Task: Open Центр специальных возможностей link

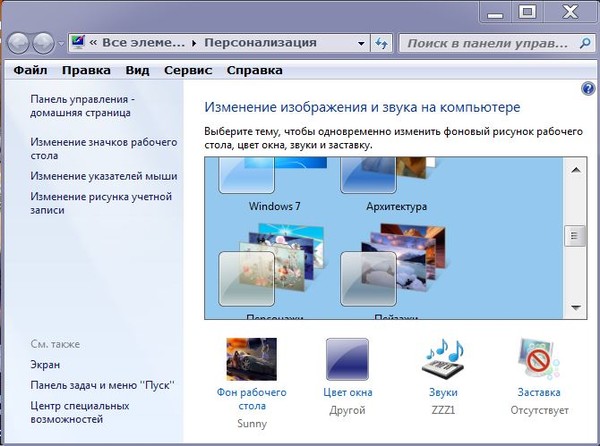Action: tap(80, 412)
